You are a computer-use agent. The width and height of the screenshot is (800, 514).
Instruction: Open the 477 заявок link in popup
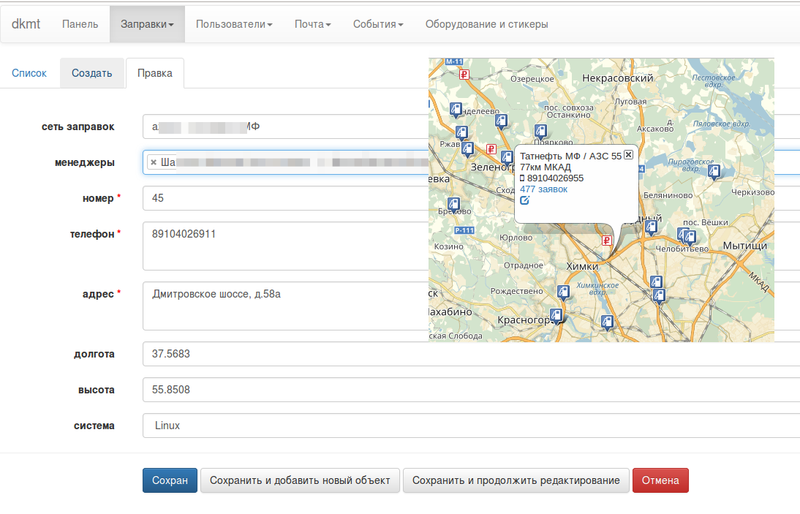(543, 189)
